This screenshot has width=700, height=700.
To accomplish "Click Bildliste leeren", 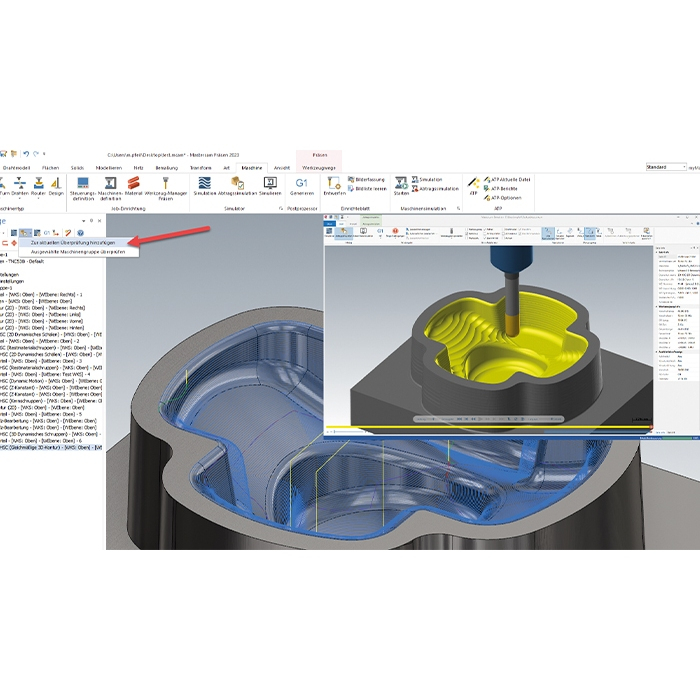I will (x=367, y=189).
